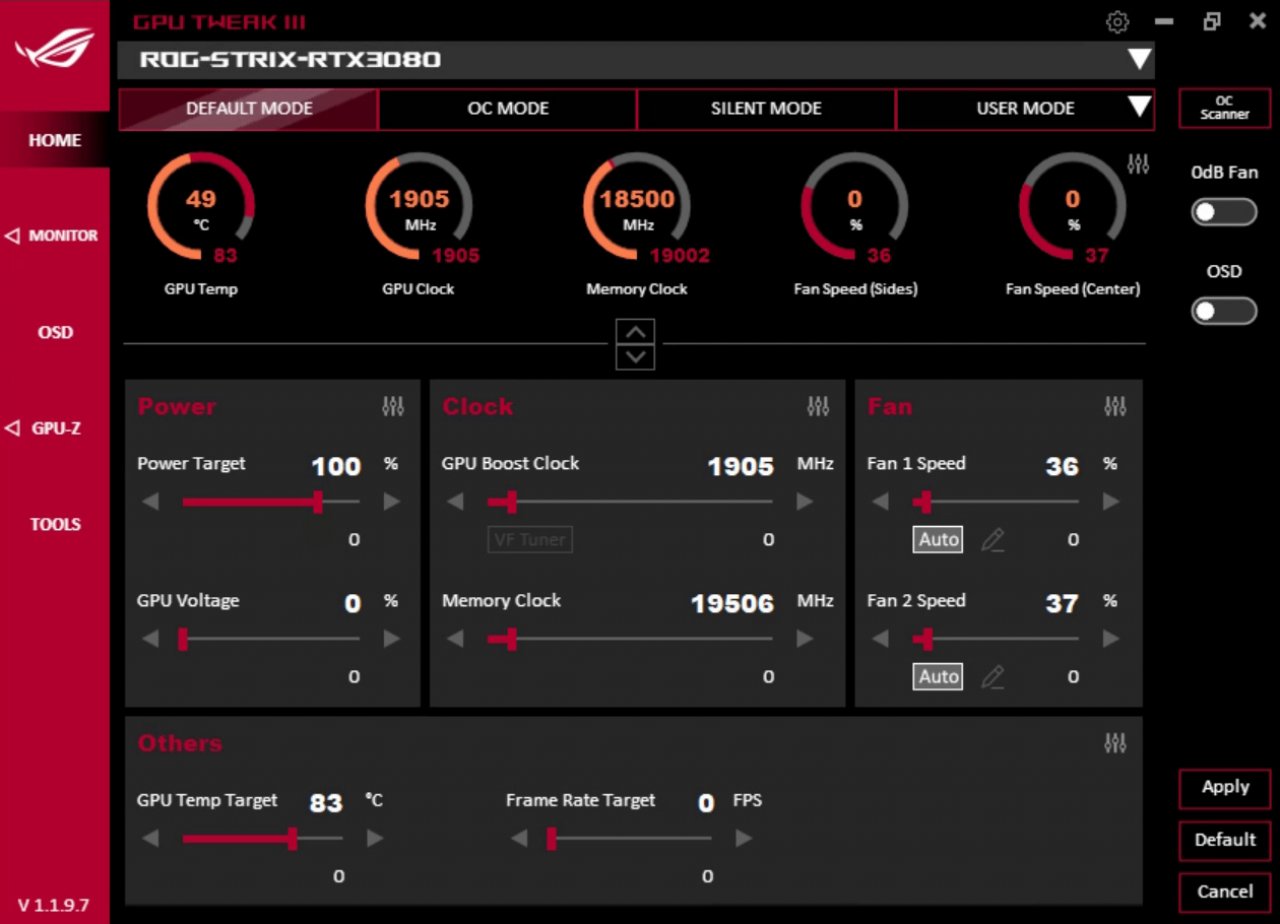Open the settings gear in title bar
Viewport: 1280px width, 924px height.
coord(1117,22)
